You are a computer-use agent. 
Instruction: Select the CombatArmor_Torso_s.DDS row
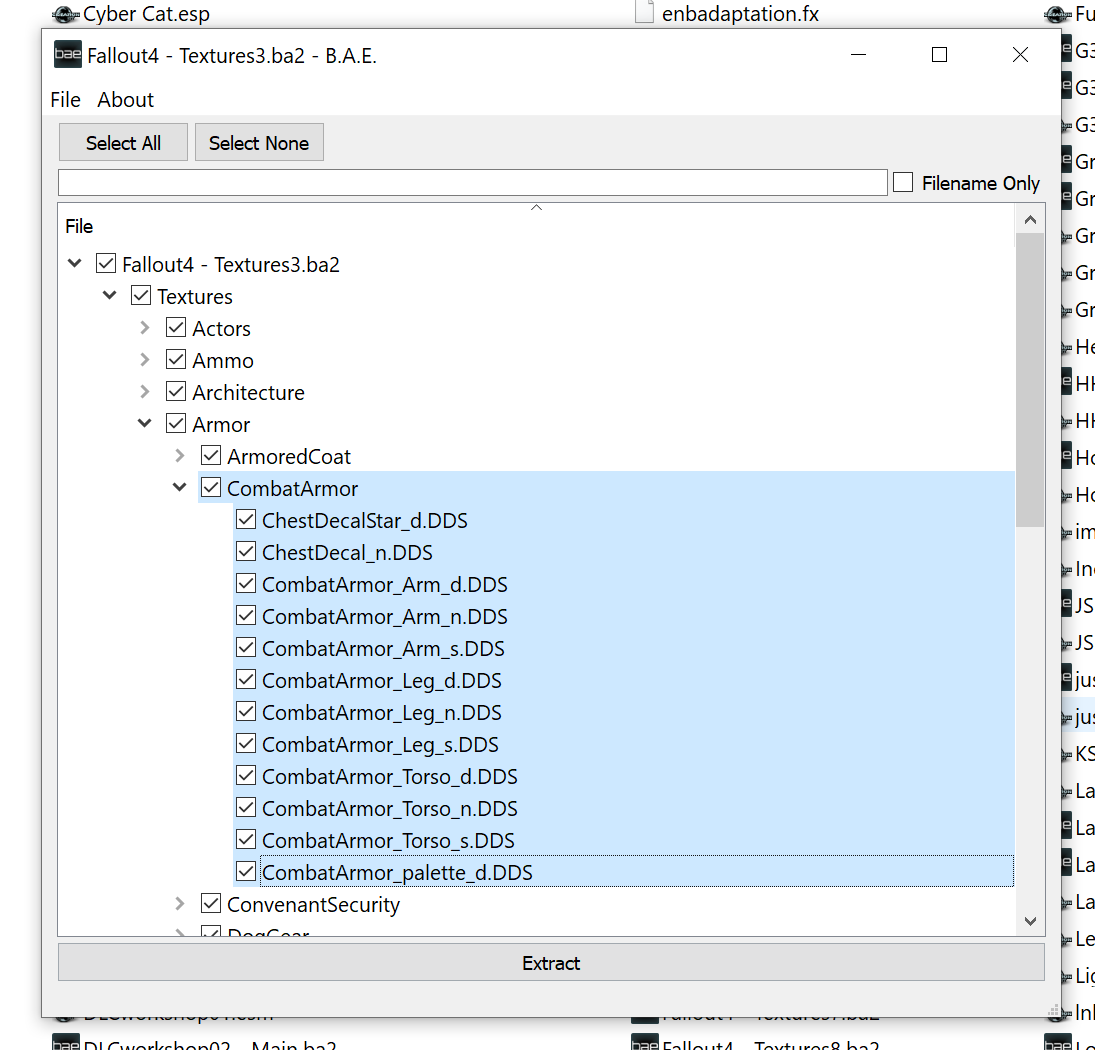click(624, 841)
